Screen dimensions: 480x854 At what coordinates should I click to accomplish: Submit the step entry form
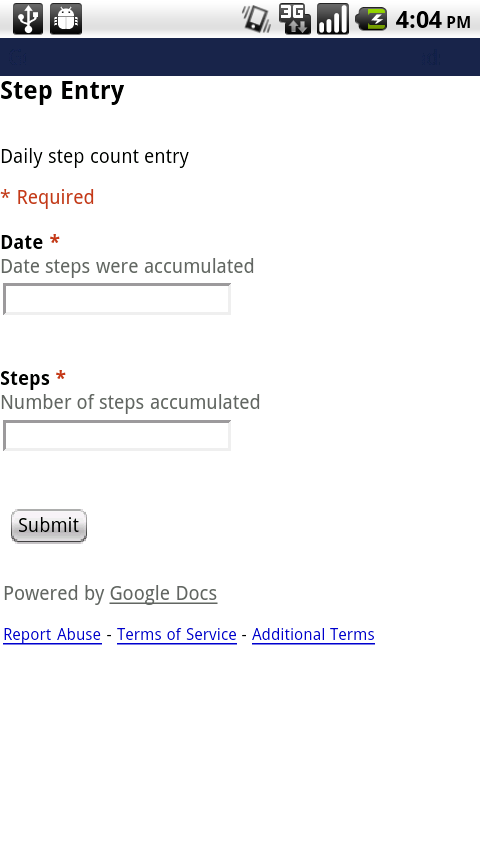point(49,526)
